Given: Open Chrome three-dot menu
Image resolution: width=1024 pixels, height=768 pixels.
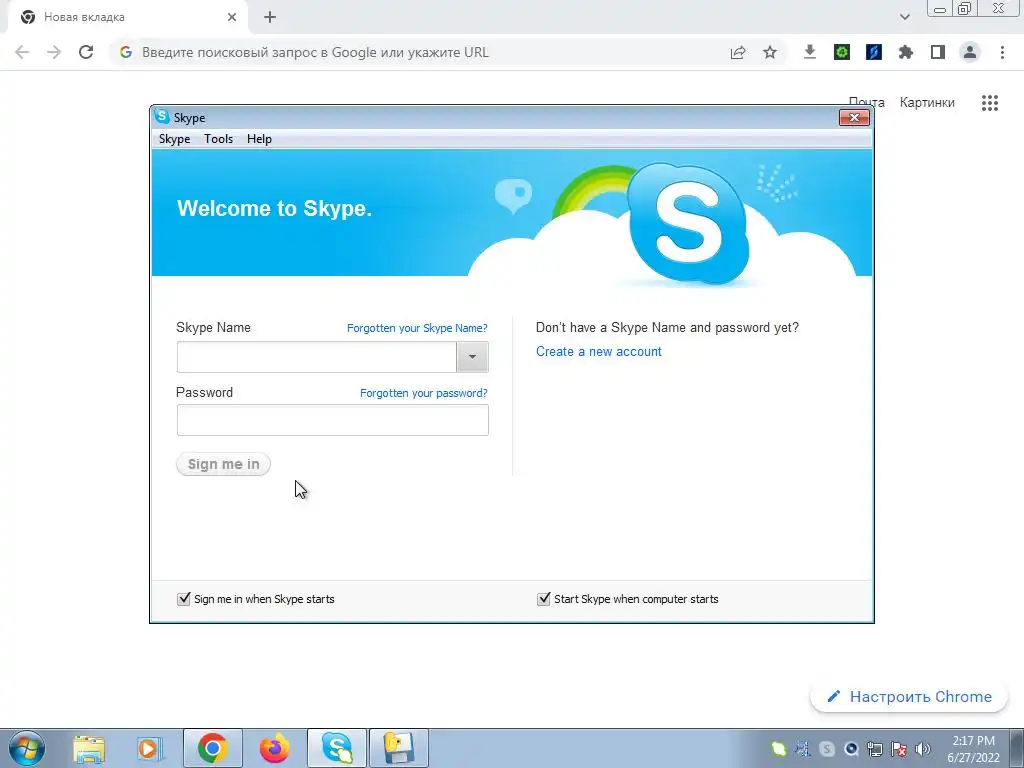Looking at the screenshot, I should coord(1002,52).
